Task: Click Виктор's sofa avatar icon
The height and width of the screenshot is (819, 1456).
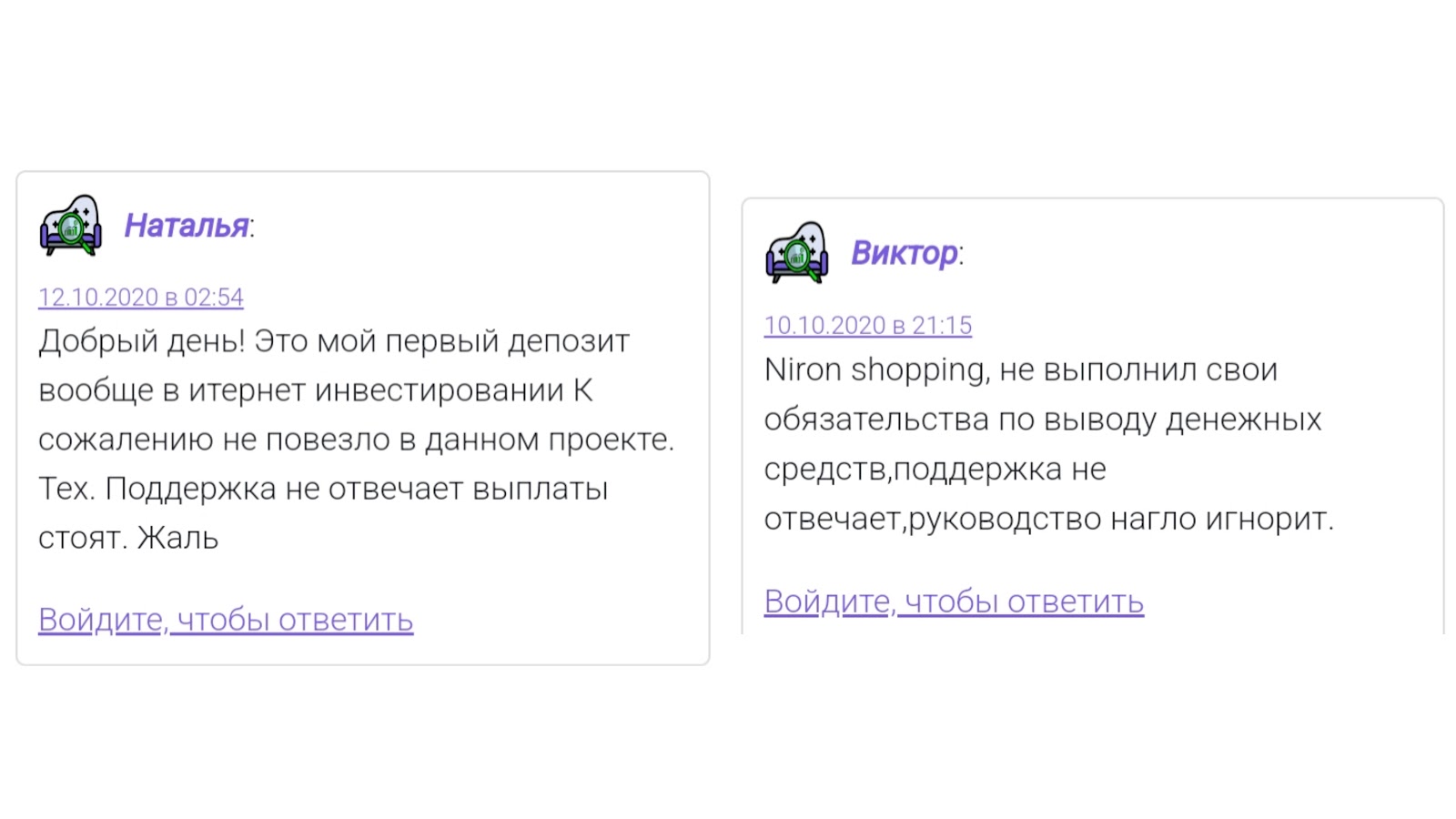Action: pos(797,253)
